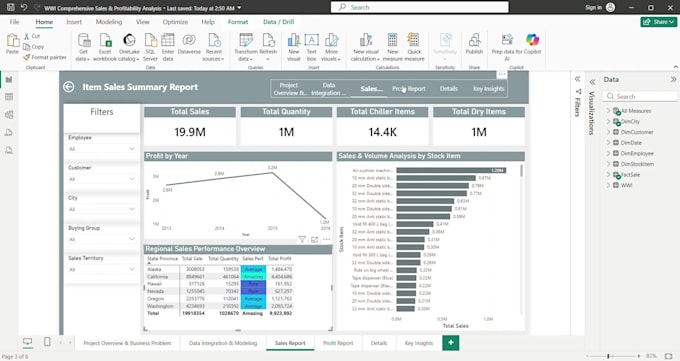Switch to Model view in left sidebar
680x361 pixels.
coord(9,115)
